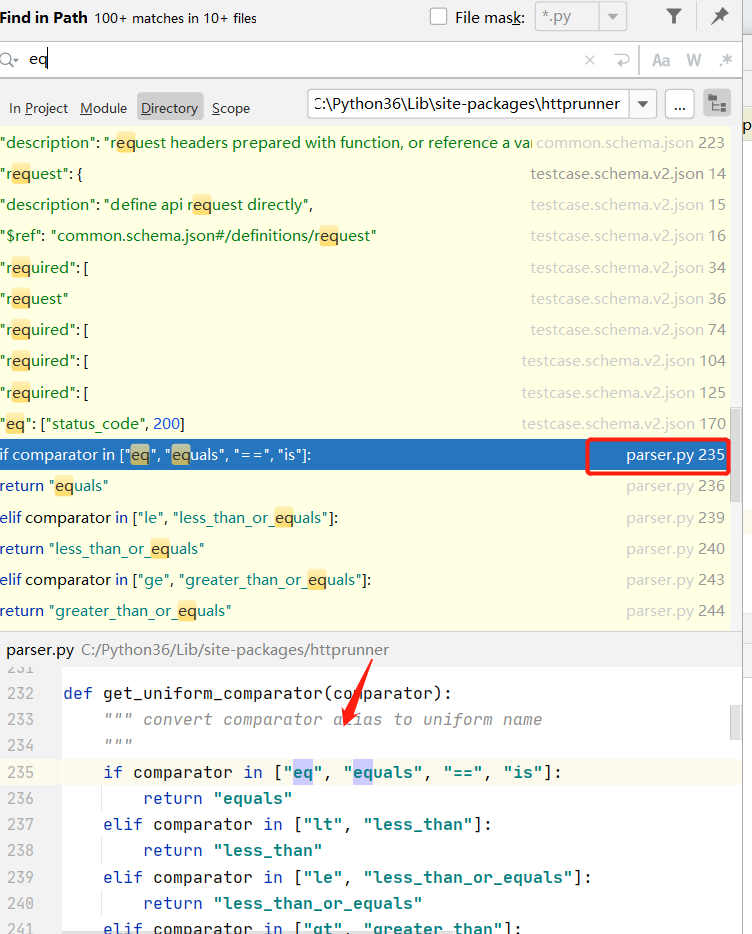The image size is (752, 934).
Task: Pin the Find in Path window
Action: [720, 16]
